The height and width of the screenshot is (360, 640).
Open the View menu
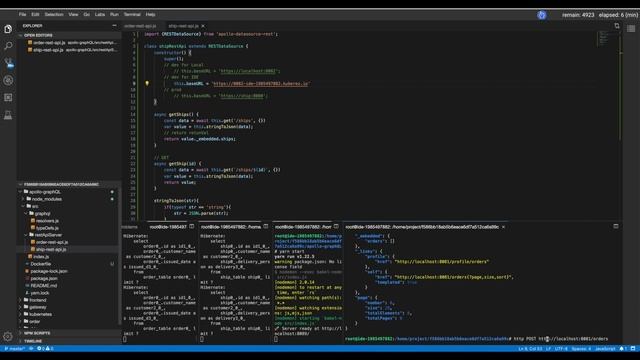[73, 14]
